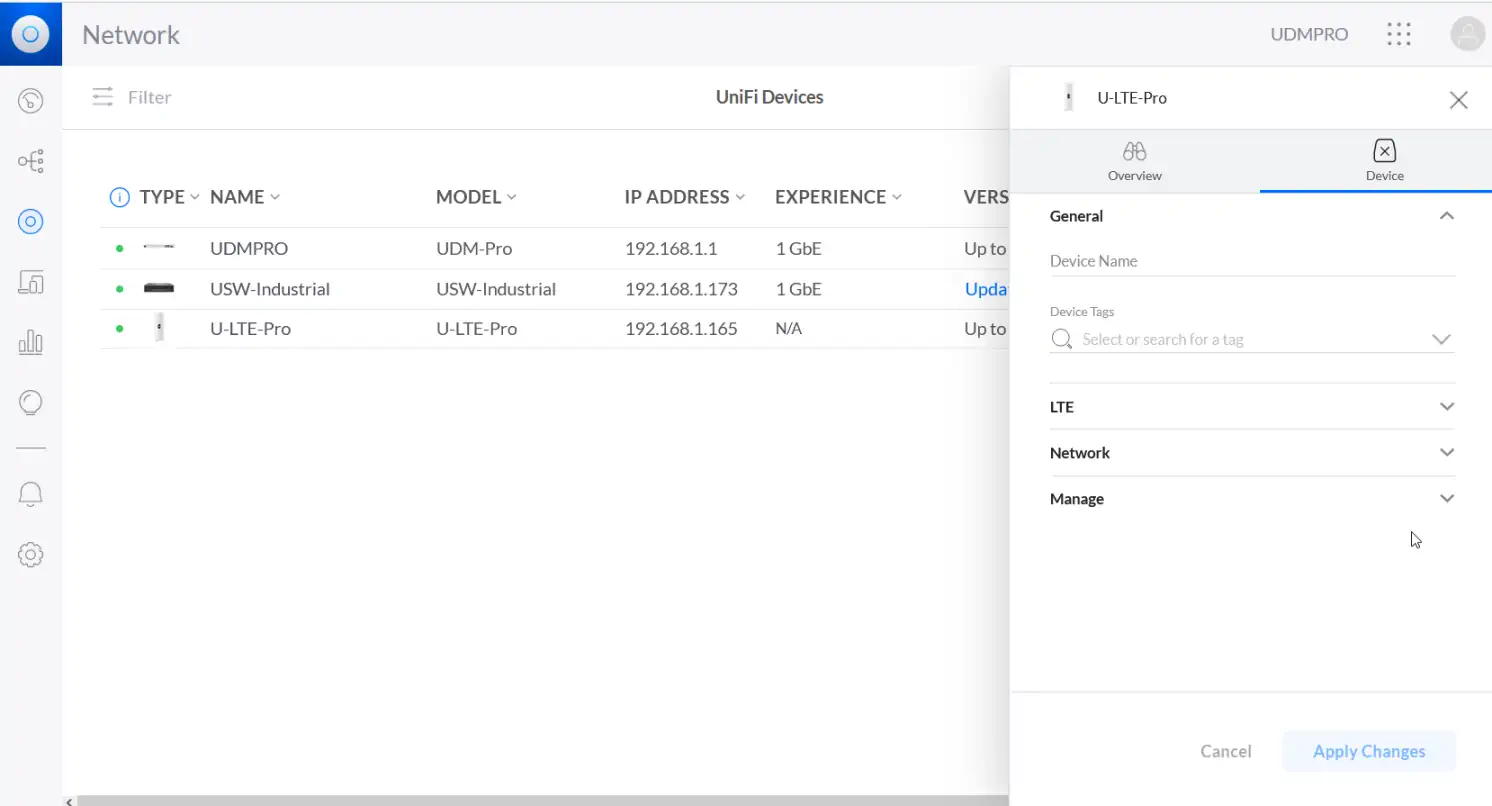Click the user account avatar
The width and height of the screenshot is (1492, 806).
click(1467, 34)
